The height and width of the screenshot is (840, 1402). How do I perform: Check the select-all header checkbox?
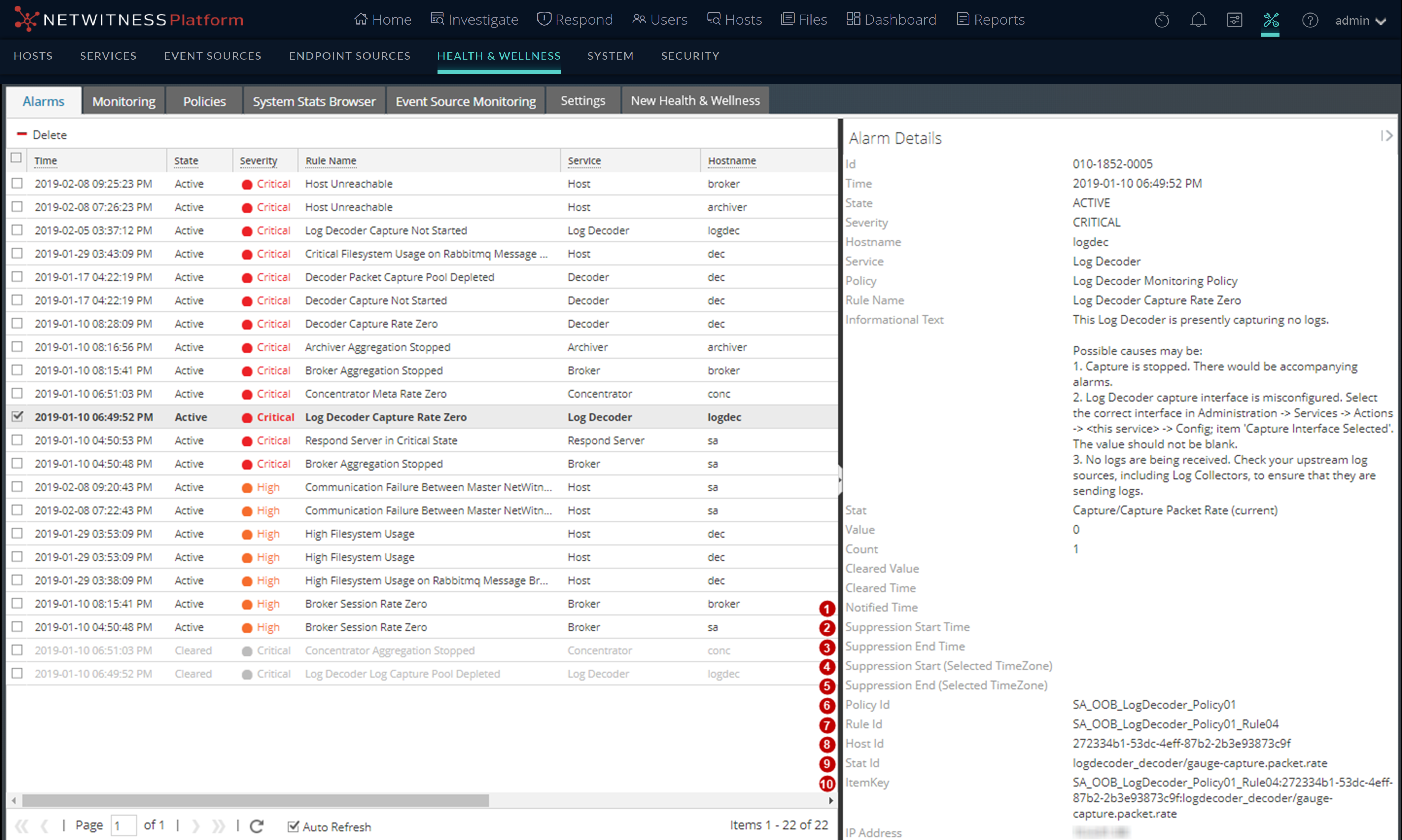point(17,158)
